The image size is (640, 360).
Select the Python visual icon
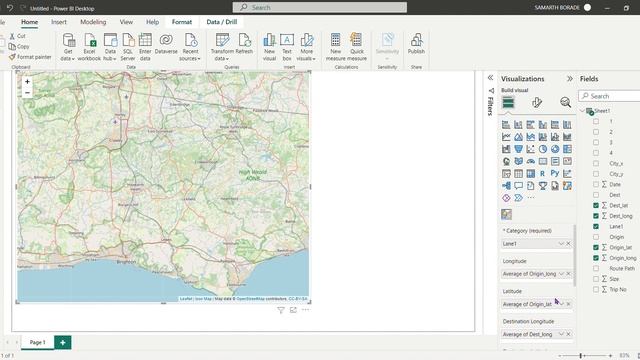[555, 173]
